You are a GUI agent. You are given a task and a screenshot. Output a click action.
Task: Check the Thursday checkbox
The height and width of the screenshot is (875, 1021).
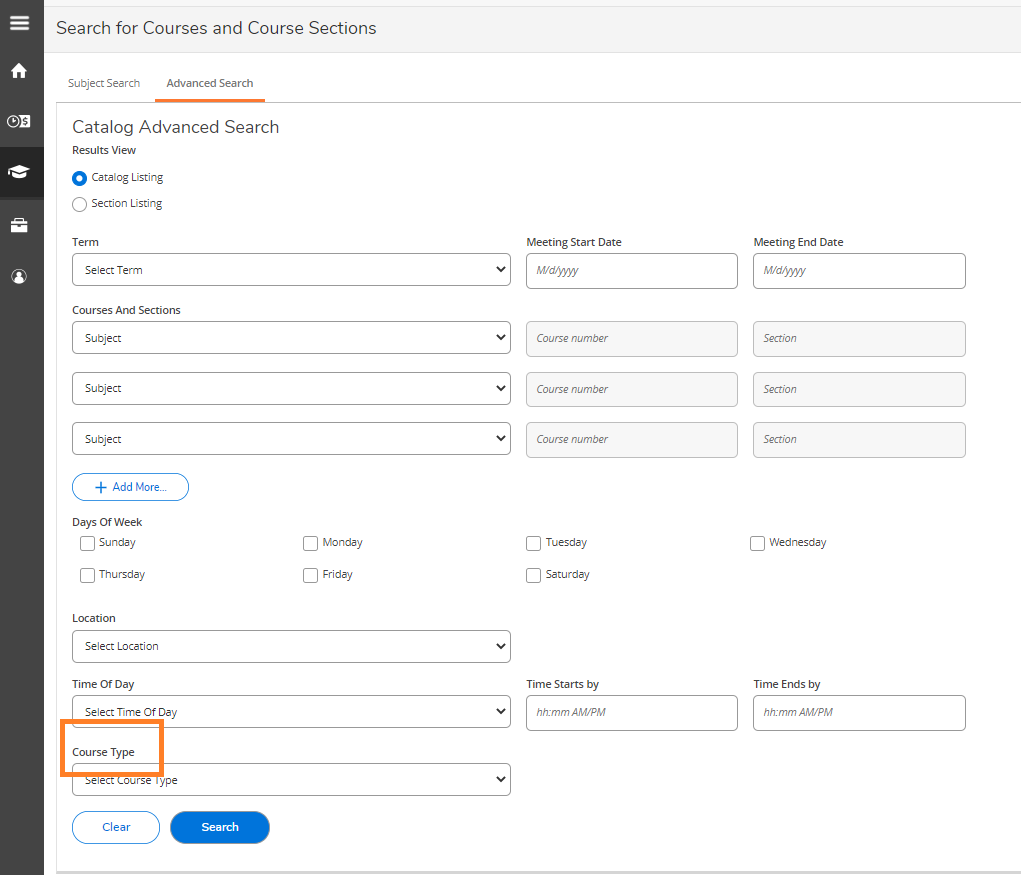click(x=87, y=575)
